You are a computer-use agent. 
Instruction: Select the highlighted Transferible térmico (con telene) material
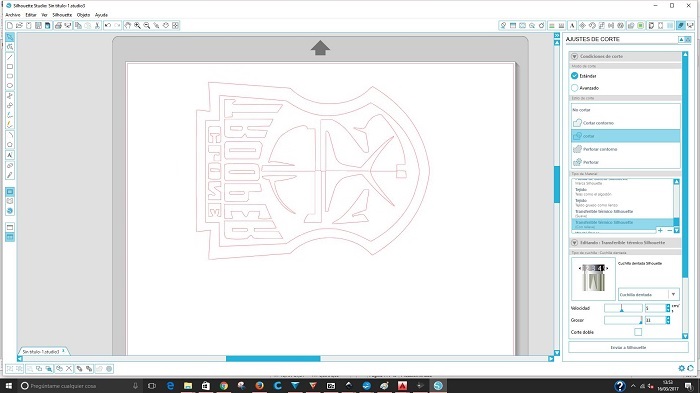tap(622, 224)
